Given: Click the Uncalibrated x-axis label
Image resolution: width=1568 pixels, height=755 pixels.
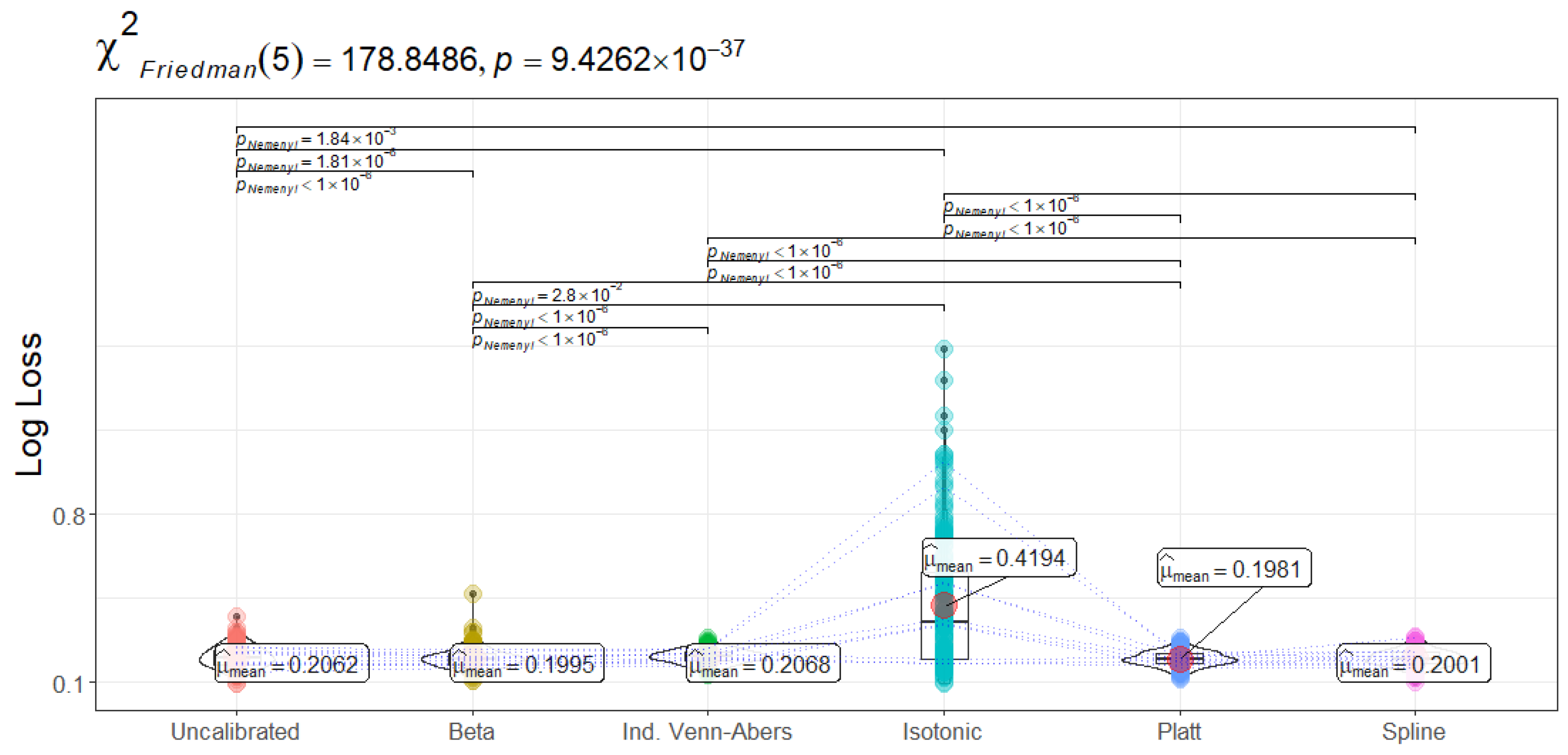Looking at the screenshot, I should [235, 731].
